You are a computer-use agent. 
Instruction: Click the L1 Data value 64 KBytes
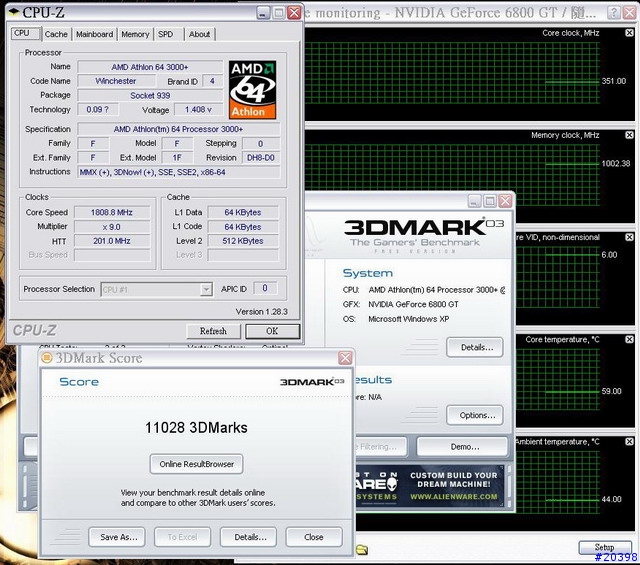[243, 212]
